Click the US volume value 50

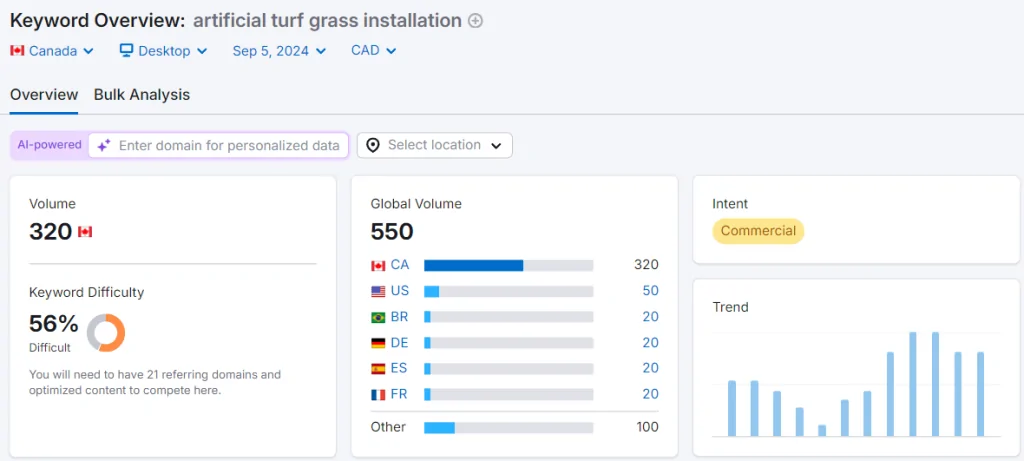click(650, 291)
